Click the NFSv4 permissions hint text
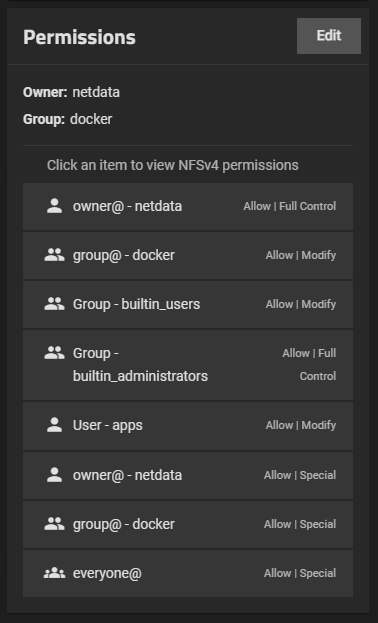 click(x=173, y=165)
